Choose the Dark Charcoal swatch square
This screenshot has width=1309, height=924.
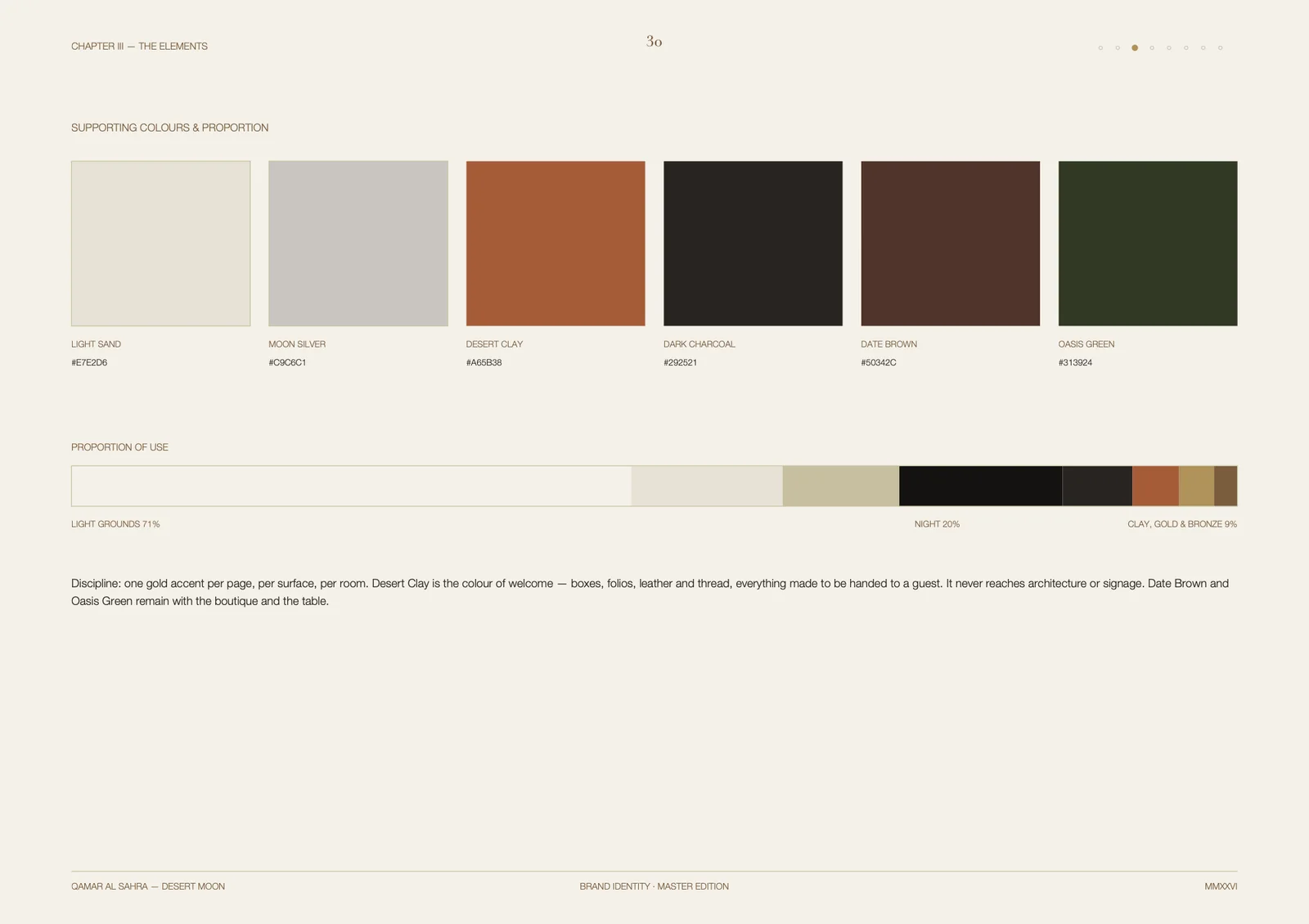pos(753,243)
